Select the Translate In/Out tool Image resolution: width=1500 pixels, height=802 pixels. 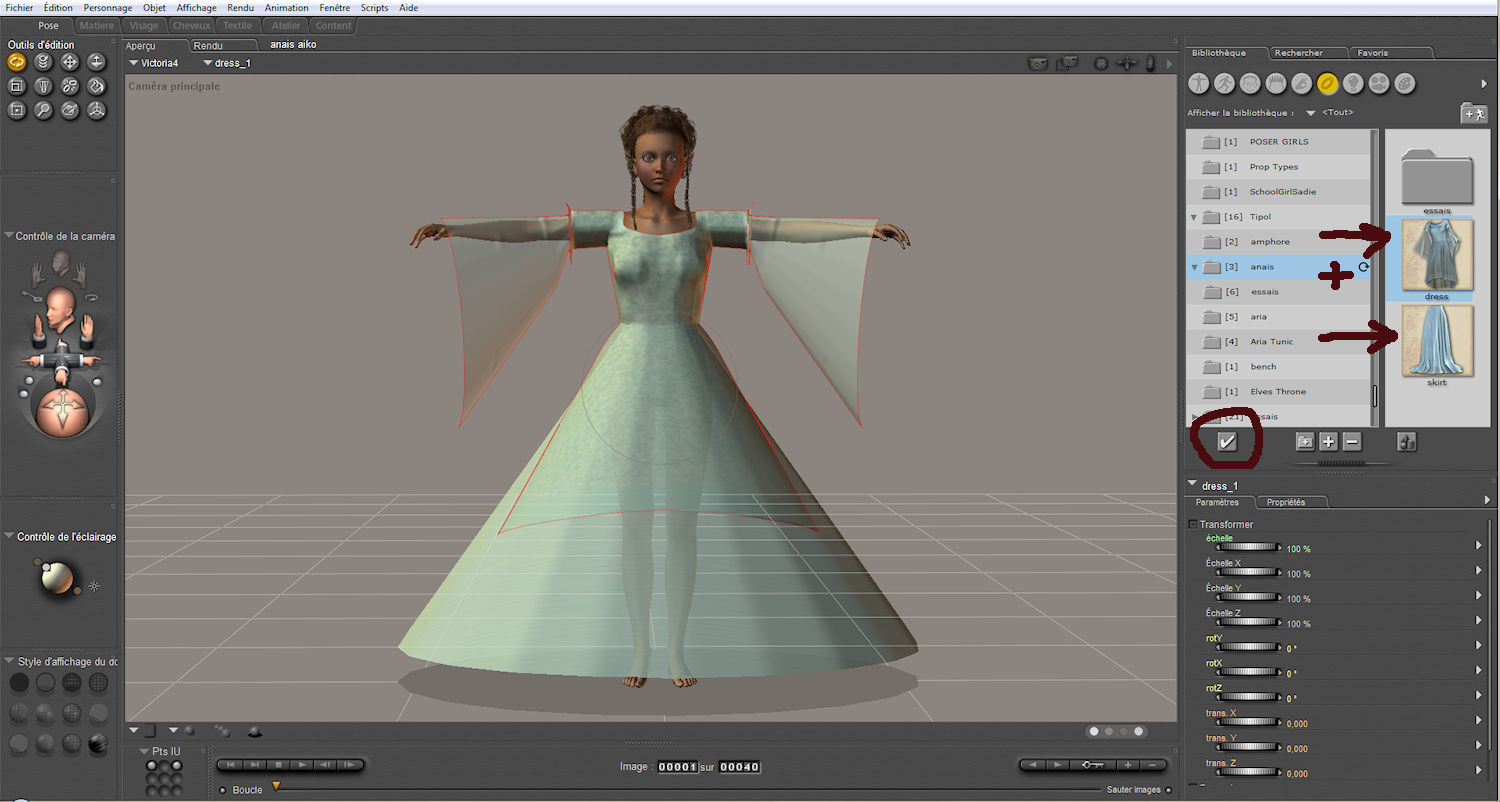[x=96, y=62]
